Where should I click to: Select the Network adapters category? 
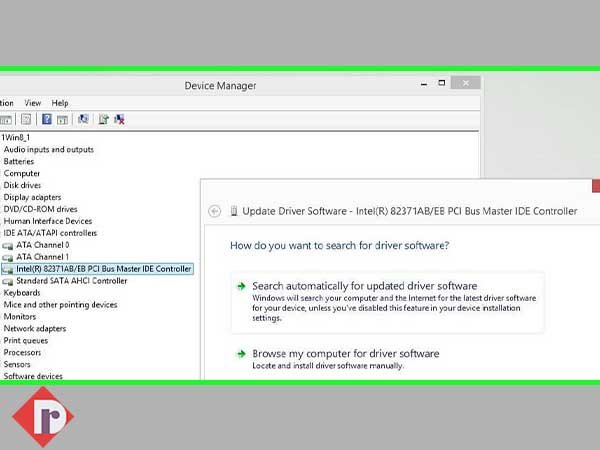coord(35,328)
